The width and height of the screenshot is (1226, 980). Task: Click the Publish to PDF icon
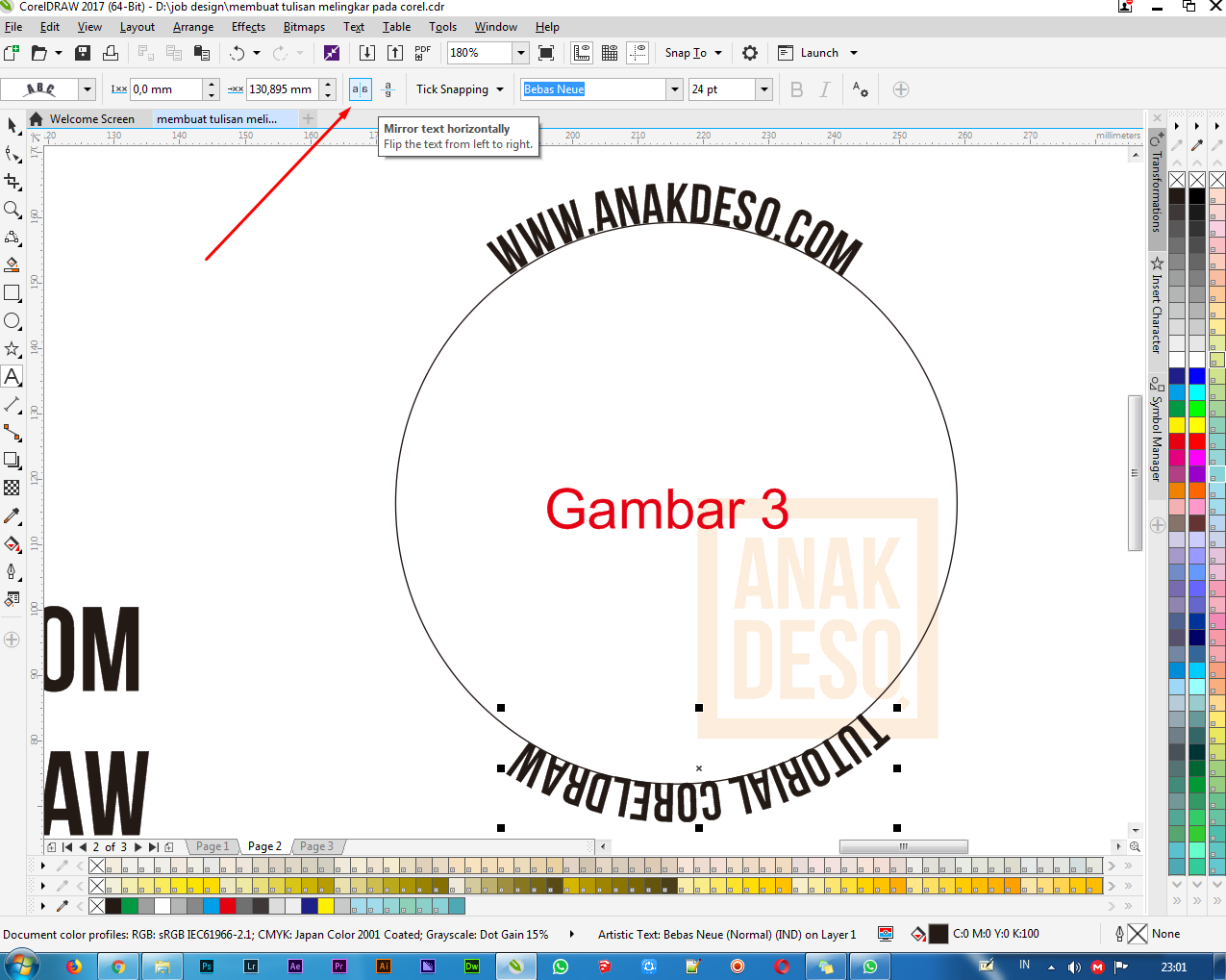[423, 53]
